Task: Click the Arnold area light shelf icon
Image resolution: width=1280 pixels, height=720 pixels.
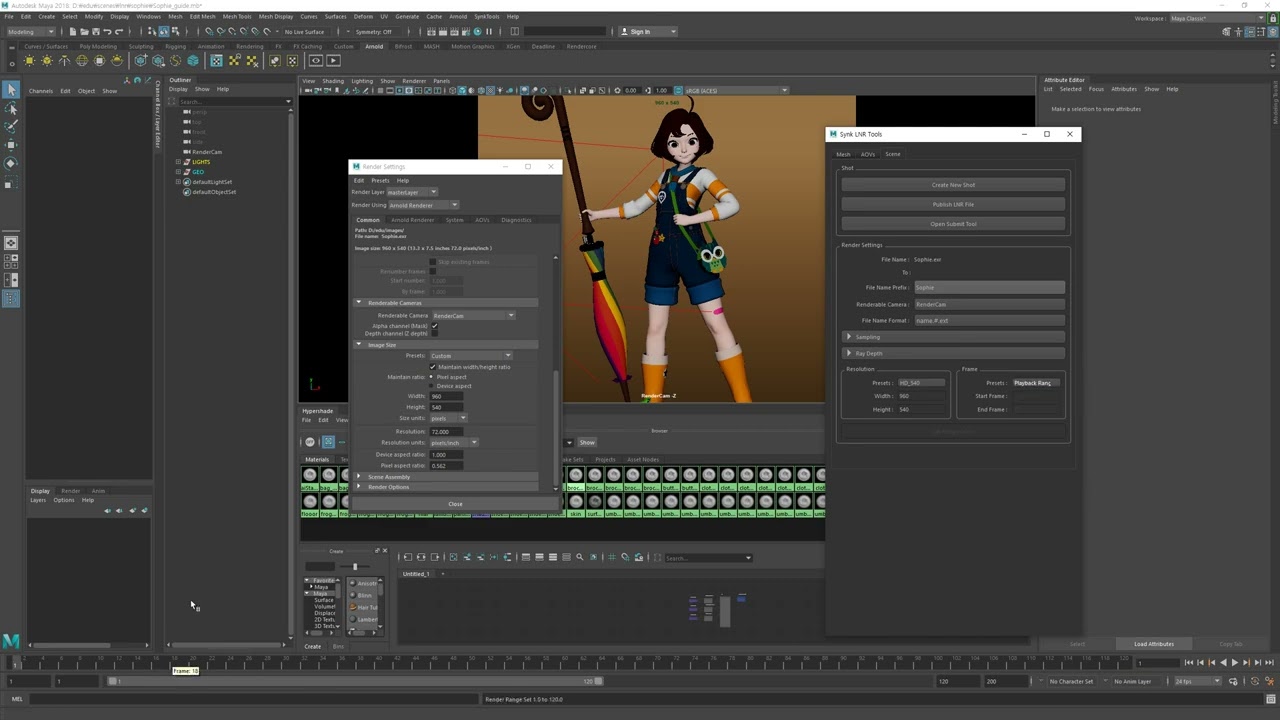Action: coord(30,61)
